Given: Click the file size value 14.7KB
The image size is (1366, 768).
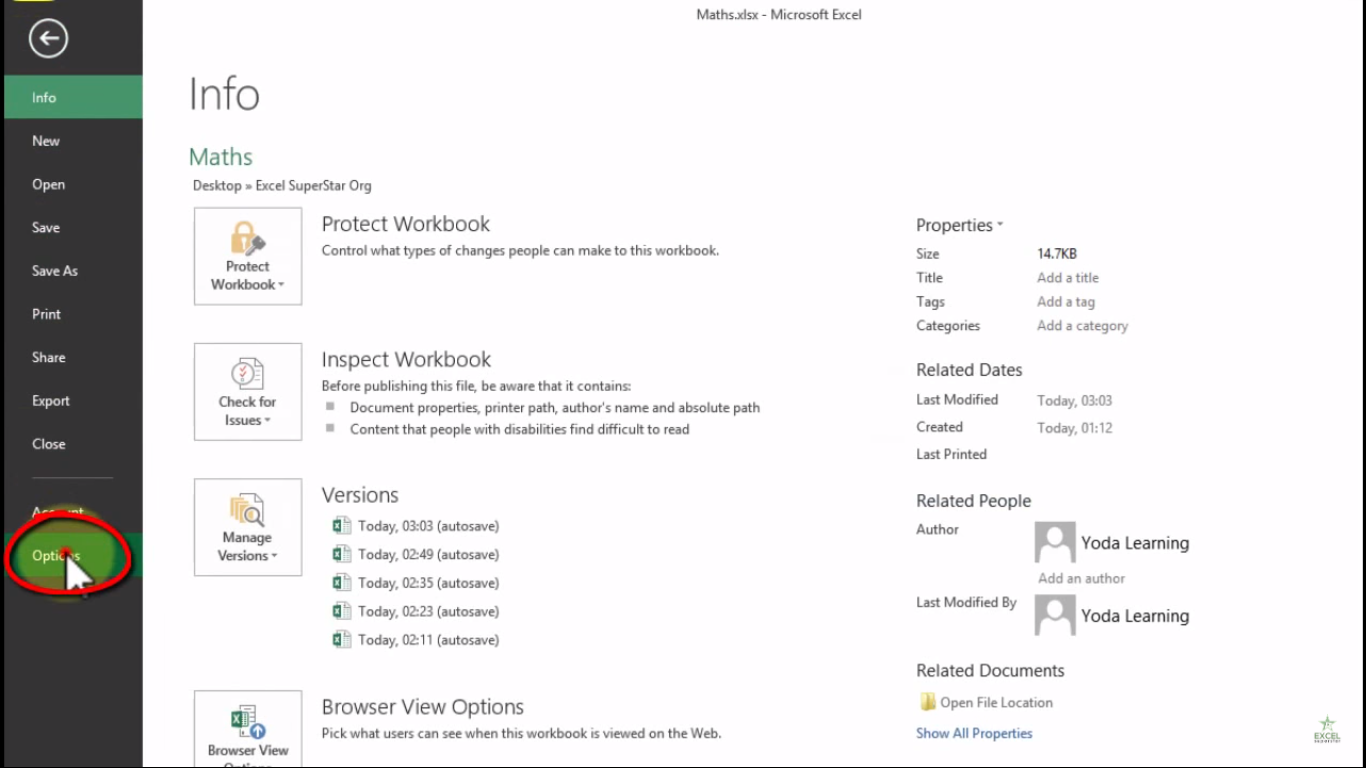Looking at the screenshot, I should pyautogui.click(x=1057, y=254).
